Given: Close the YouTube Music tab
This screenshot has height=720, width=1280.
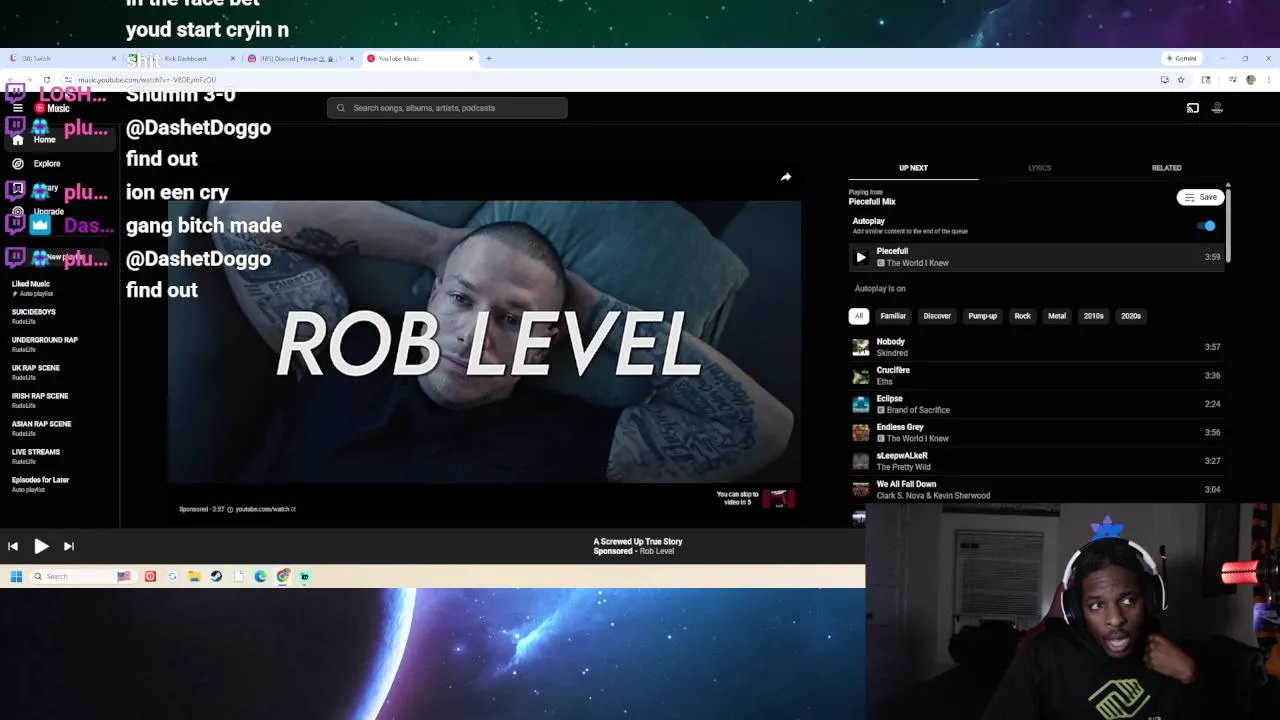Looking at the screenshot, I should pyautogui.click(x=471, y=58).
